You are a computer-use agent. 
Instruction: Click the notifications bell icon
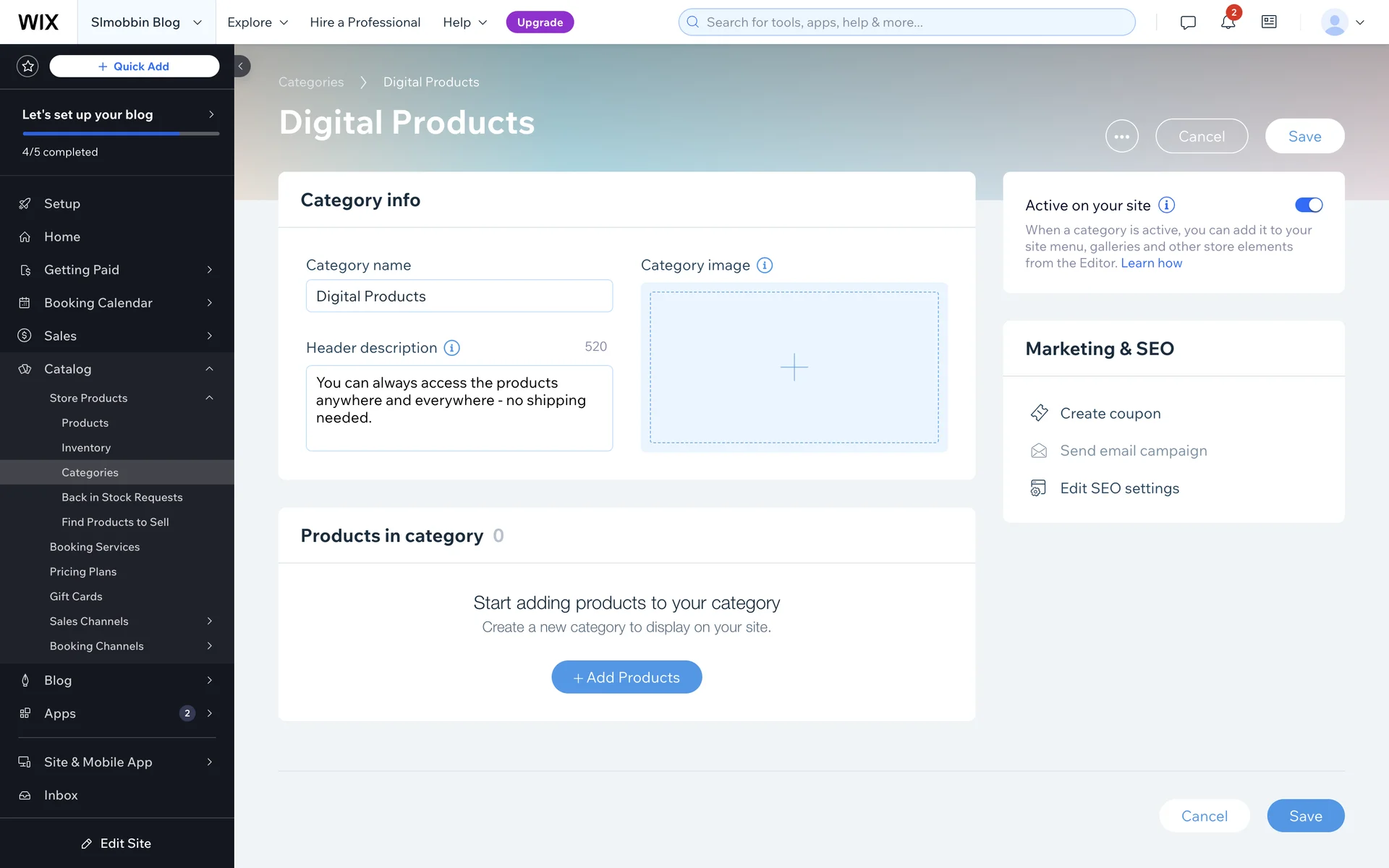click(x=1228, y=22)
